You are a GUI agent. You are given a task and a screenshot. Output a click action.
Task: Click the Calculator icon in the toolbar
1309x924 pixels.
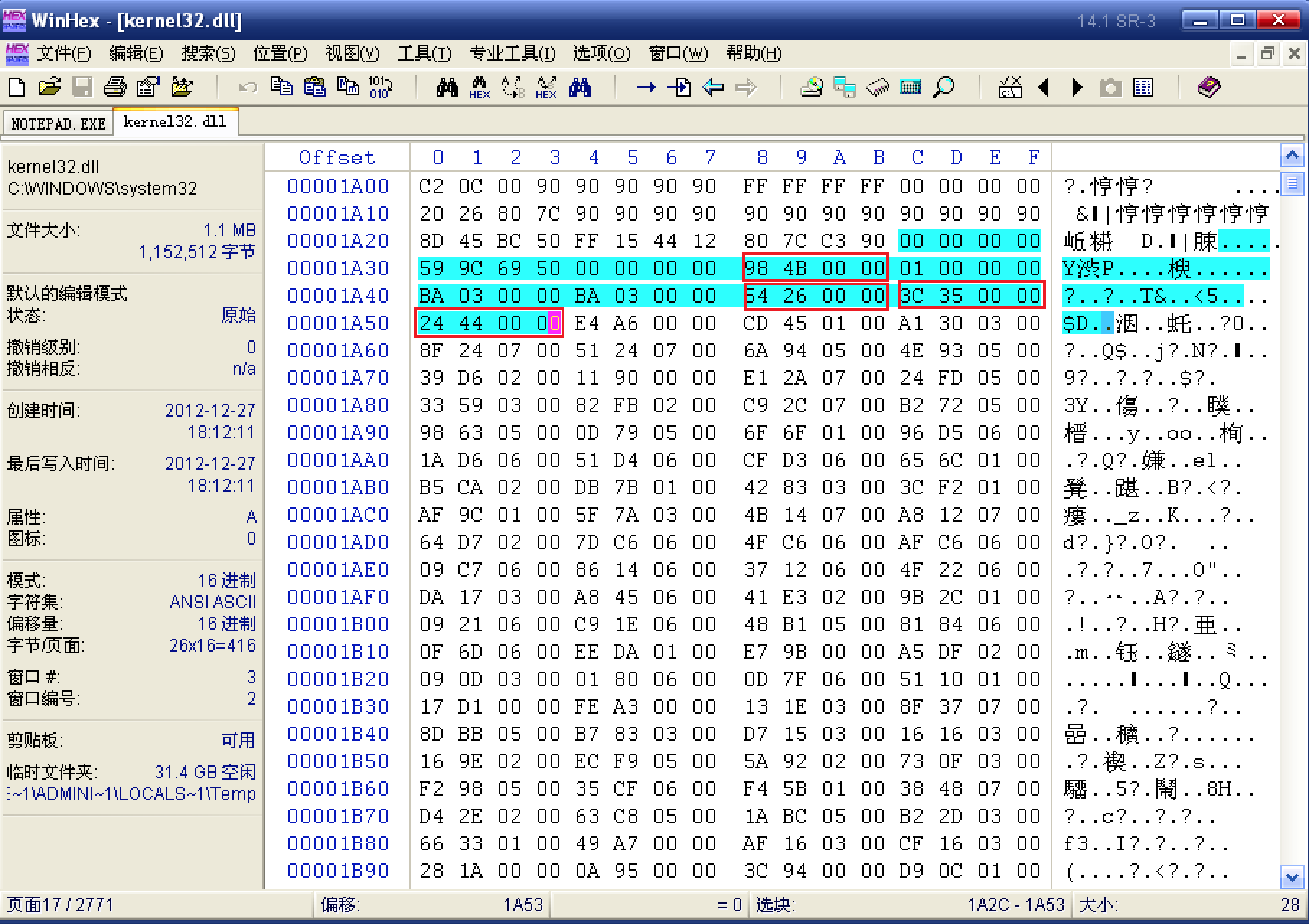coord(910,87)
